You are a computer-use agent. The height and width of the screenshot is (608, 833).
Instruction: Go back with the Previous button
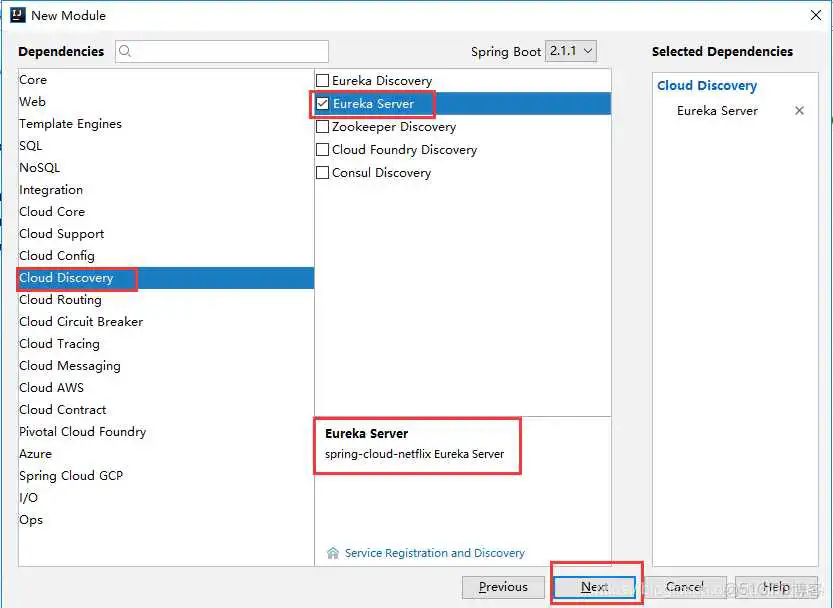coord(503,587)
